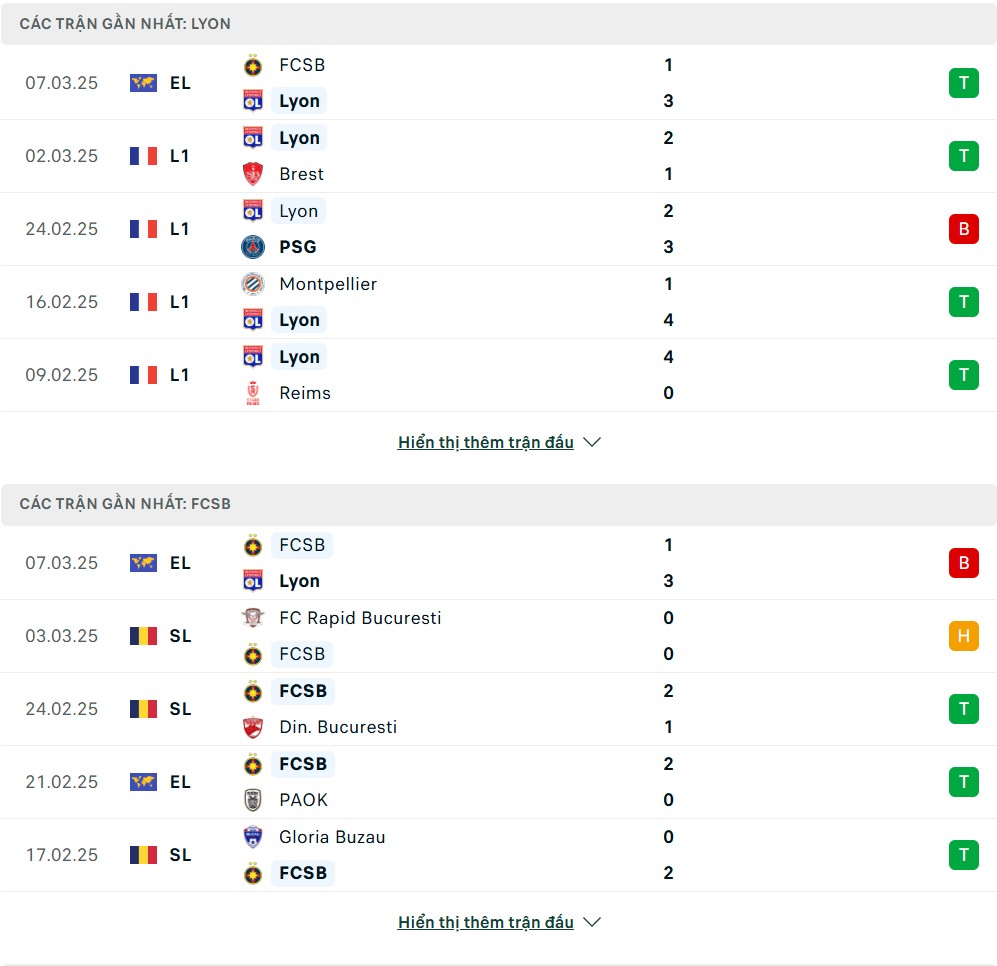Image resolution: width=997 pixels, height=966 pixels.
Task: Click the PSG club crest icon
Action: point(253,247)
